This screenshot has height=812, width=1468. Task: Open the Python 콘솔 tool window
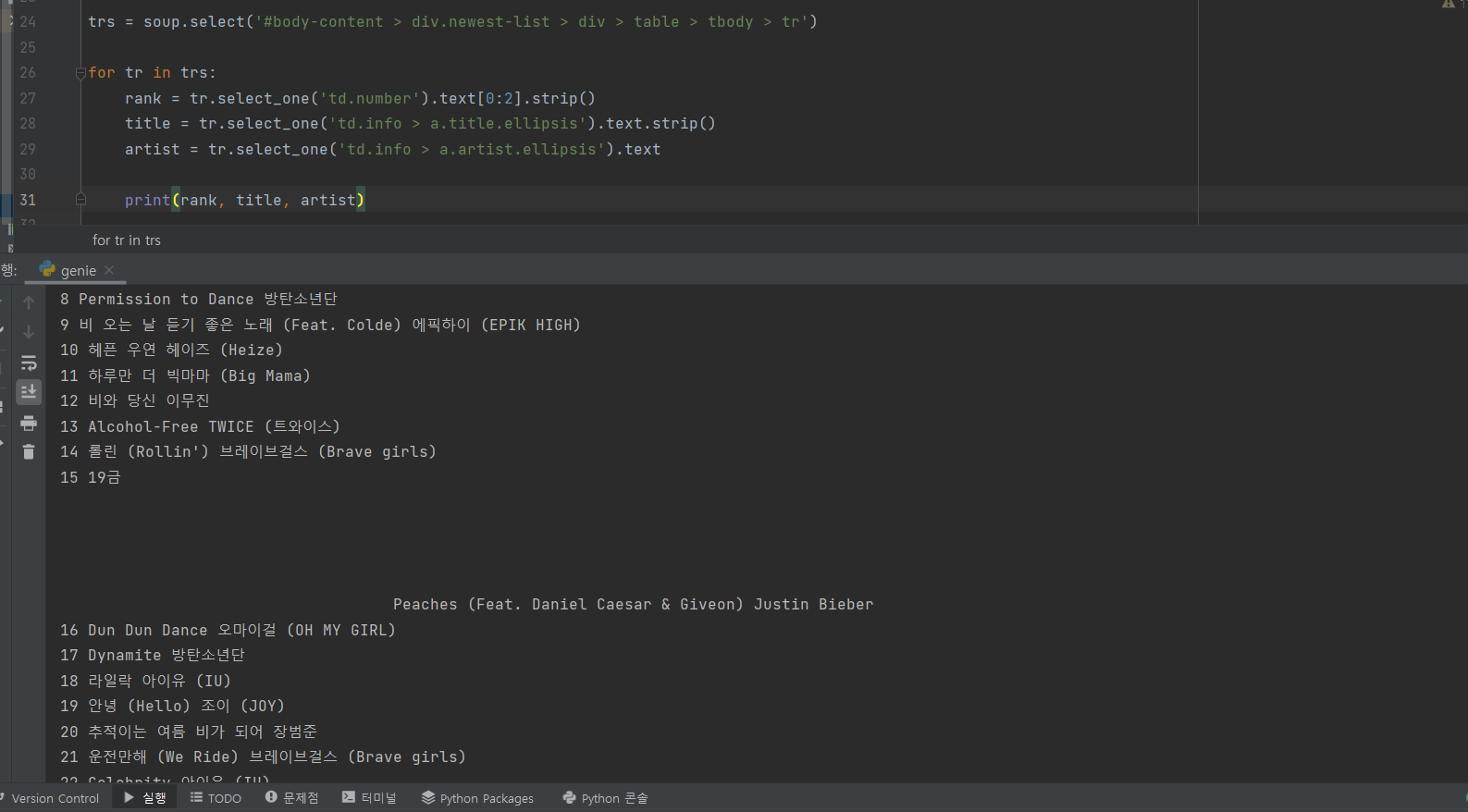(606, 798)
